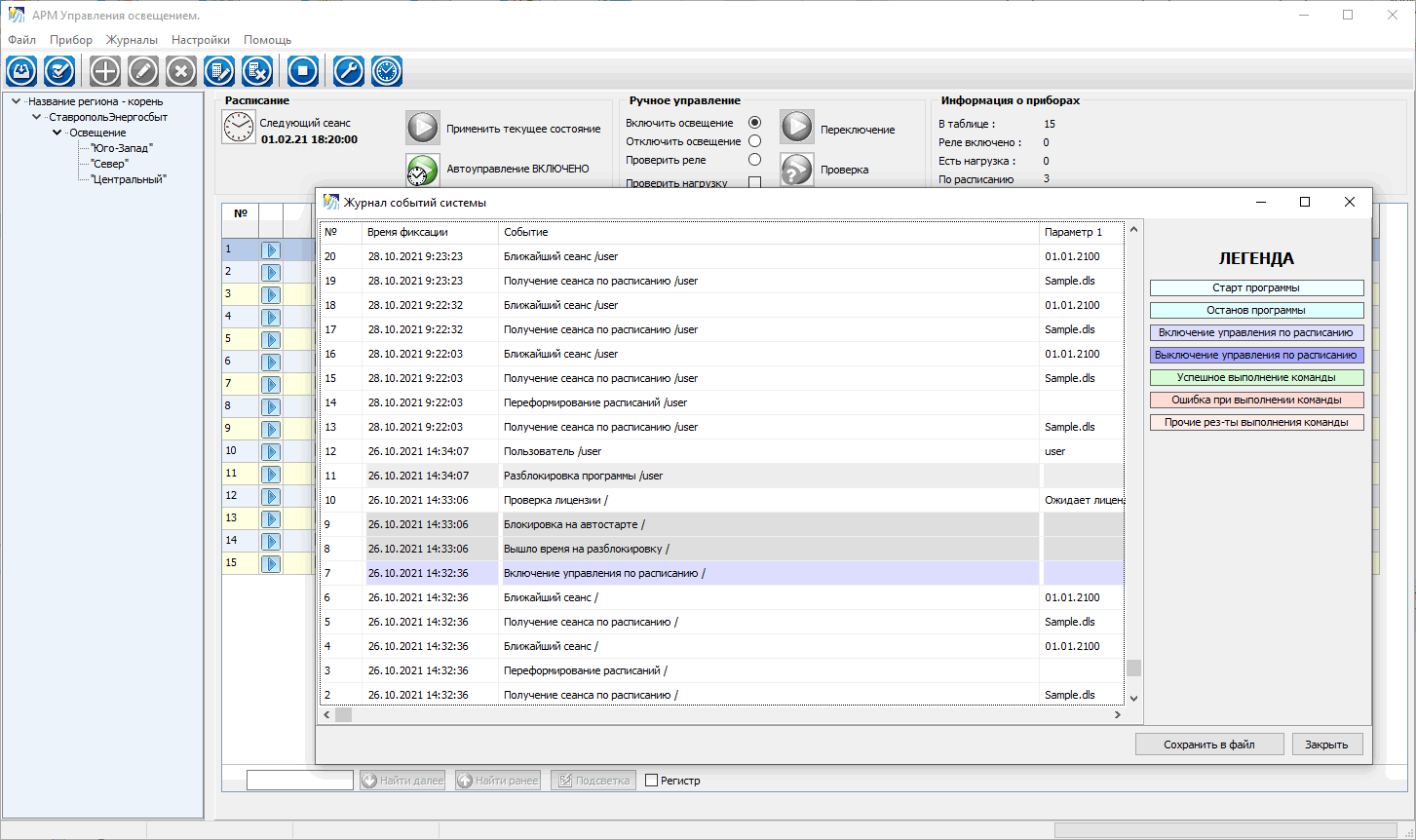Click the Успешное выполнение команды legend swatch
1416x840 pixels.
coord(1257,378)
